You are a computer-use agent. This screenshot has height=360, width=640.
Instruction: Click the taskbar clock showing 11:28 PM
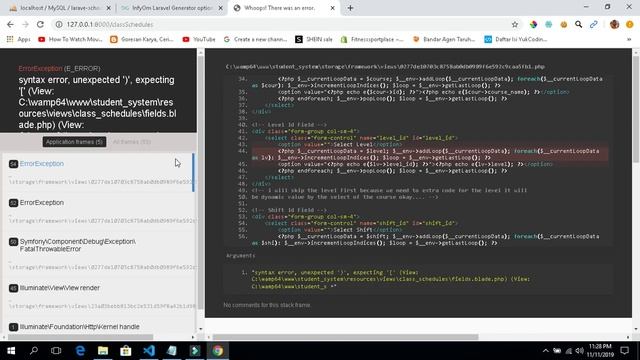pos(600,351)
